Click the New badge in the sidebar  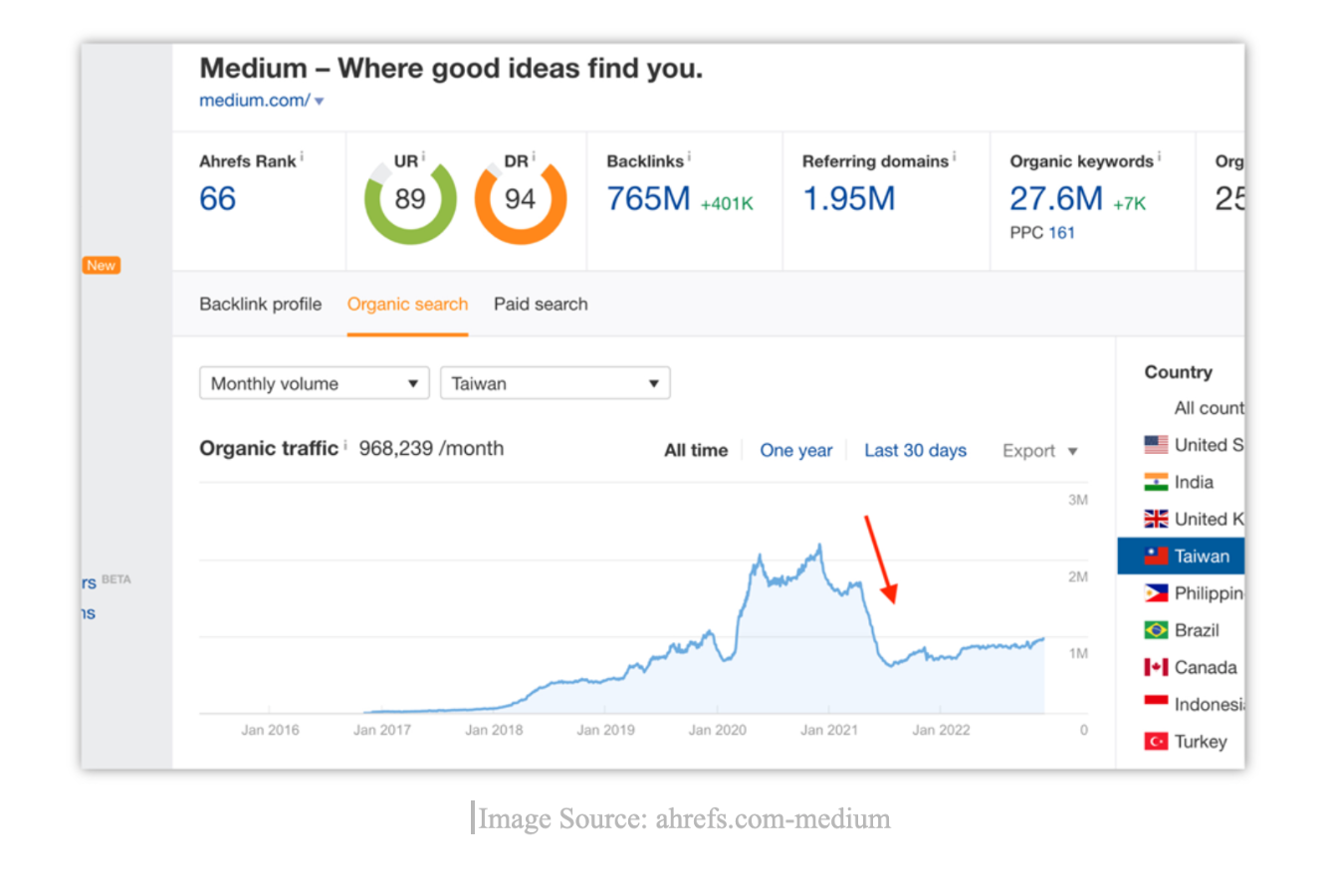click(102, 266)
